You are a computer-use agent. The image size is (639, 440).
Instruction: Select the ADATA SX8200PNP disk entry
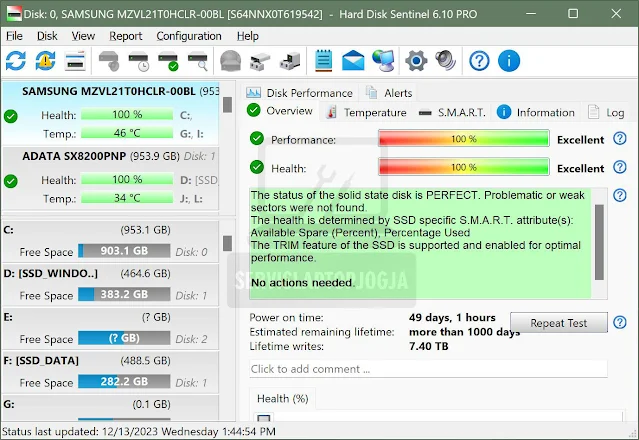coord(110,178)
